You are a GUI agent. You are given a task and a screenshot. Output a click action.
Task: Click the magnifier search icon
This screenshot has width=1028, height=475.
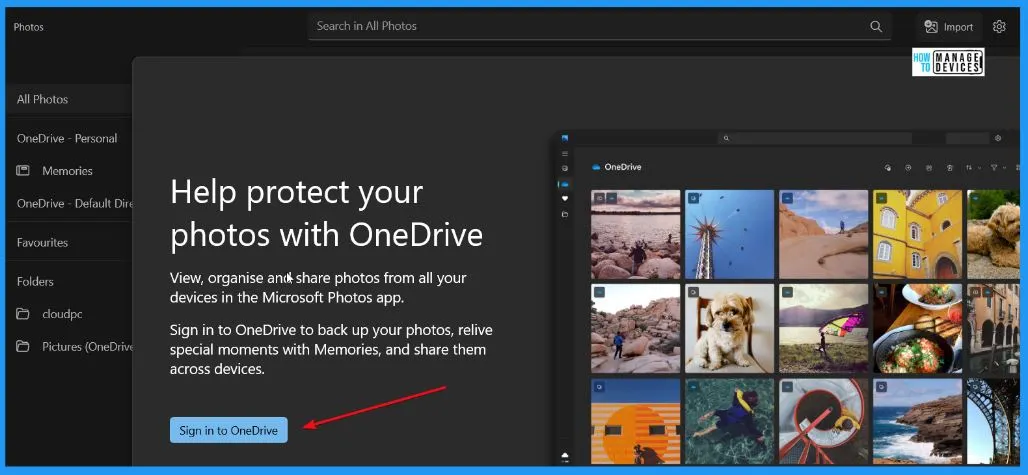point(875,26)
